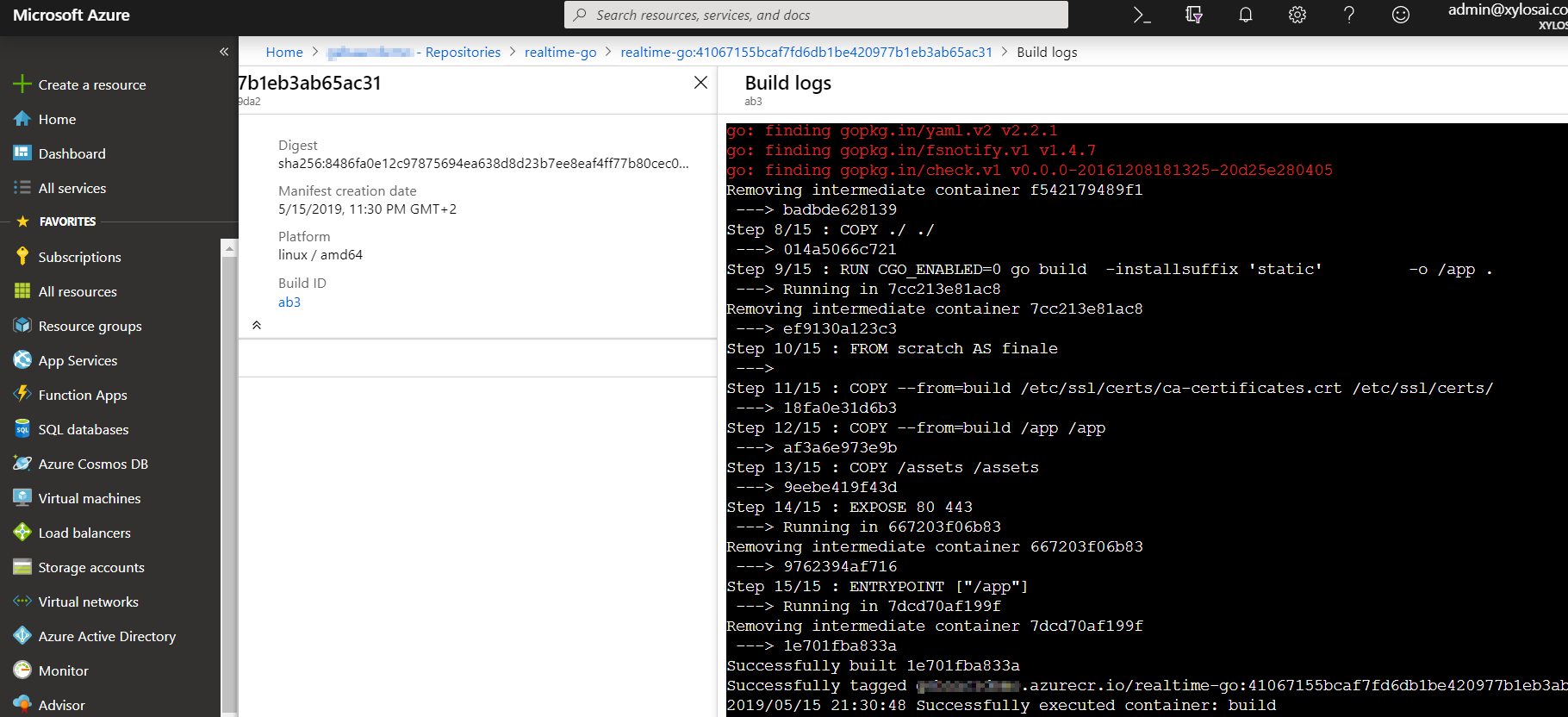Close the image details blade

tap(700, 83)
